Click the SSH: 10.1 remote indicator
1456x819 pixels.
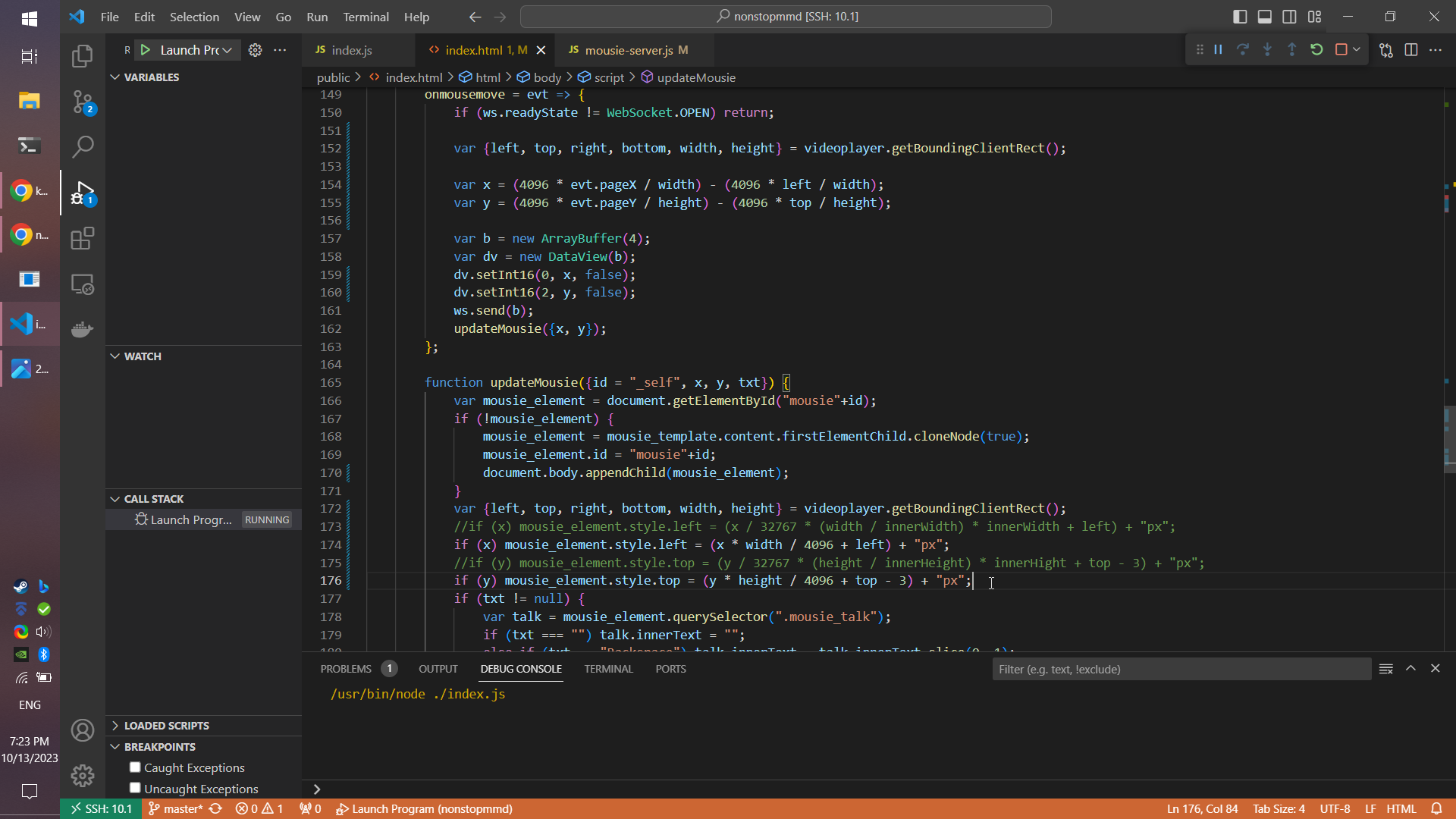[102, 809]
